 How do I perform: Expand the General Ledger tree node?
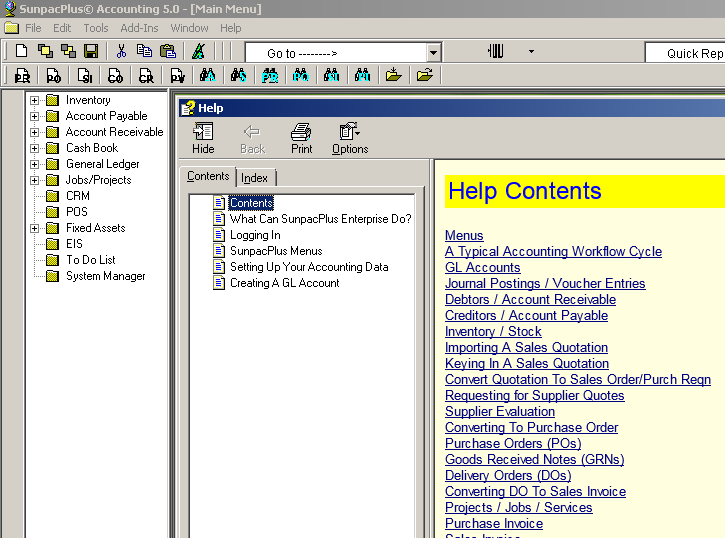34,165
